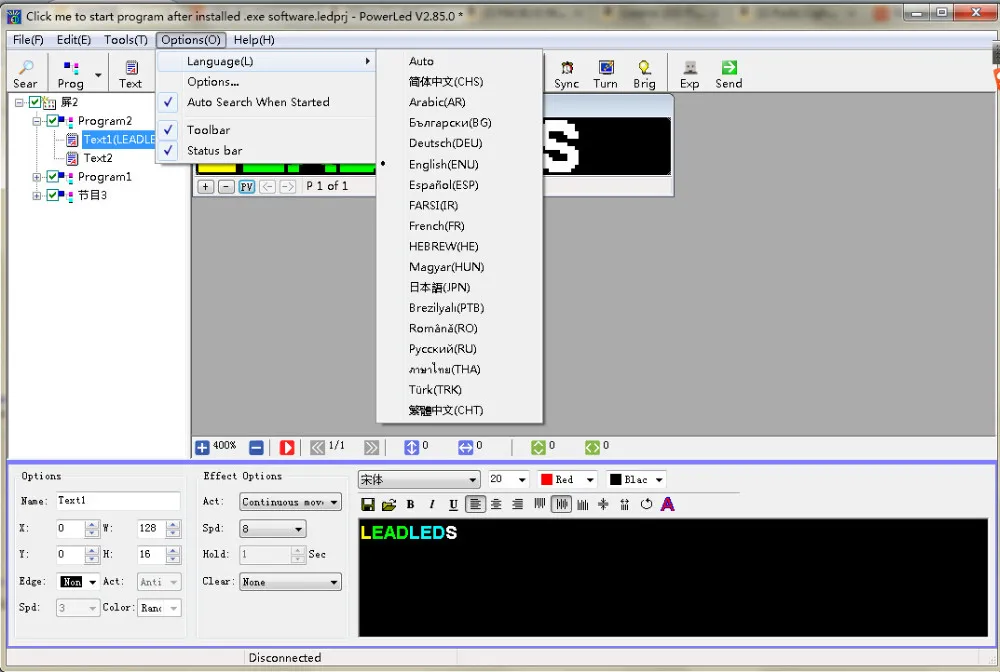
Task: Select Deutsch(DEU) from language list
Action: pyautogui.click(x=446, y=143)
